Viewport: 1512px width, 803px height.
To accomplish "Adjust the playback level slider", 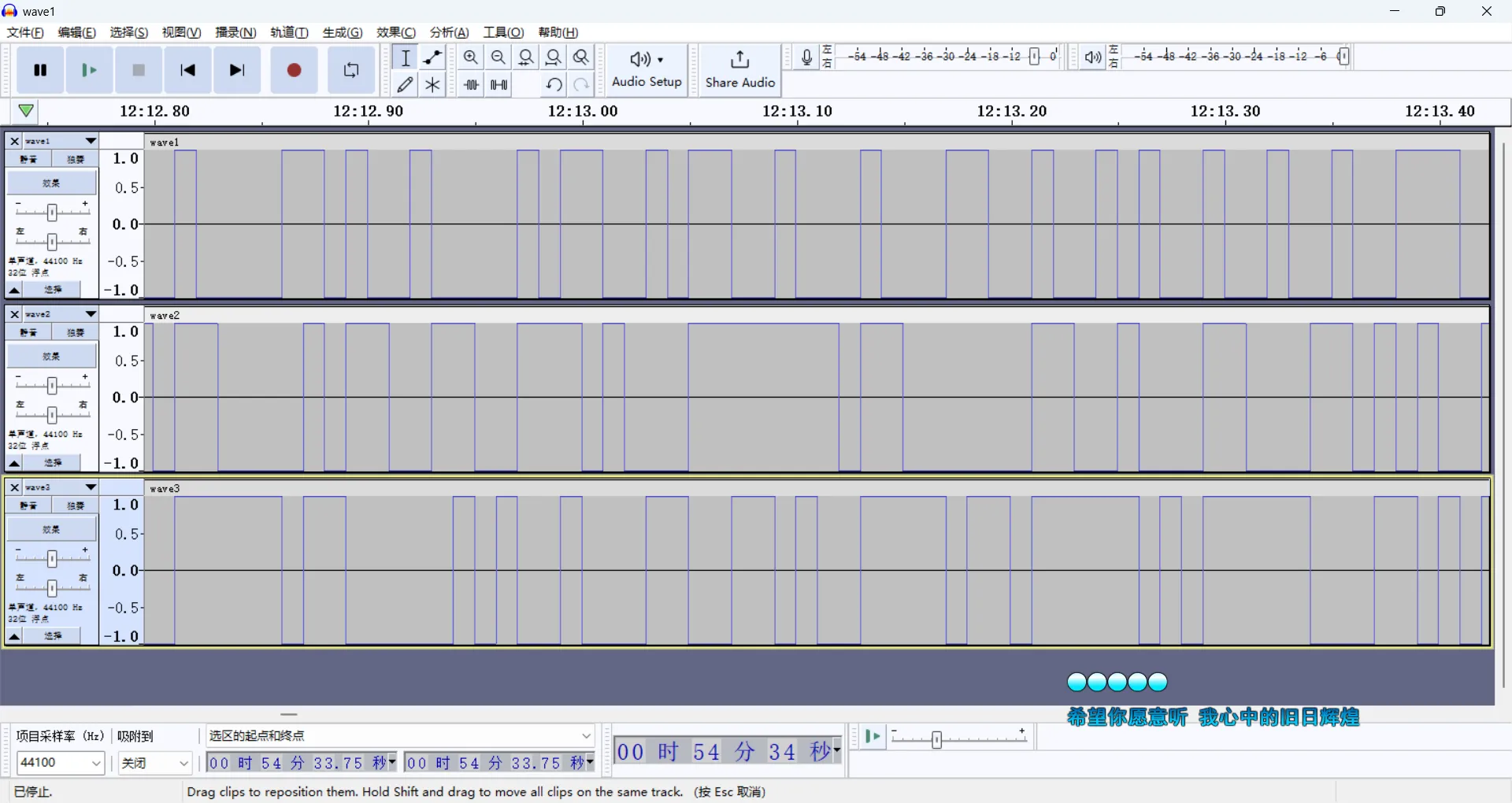I will click(x=1343, y=57).
